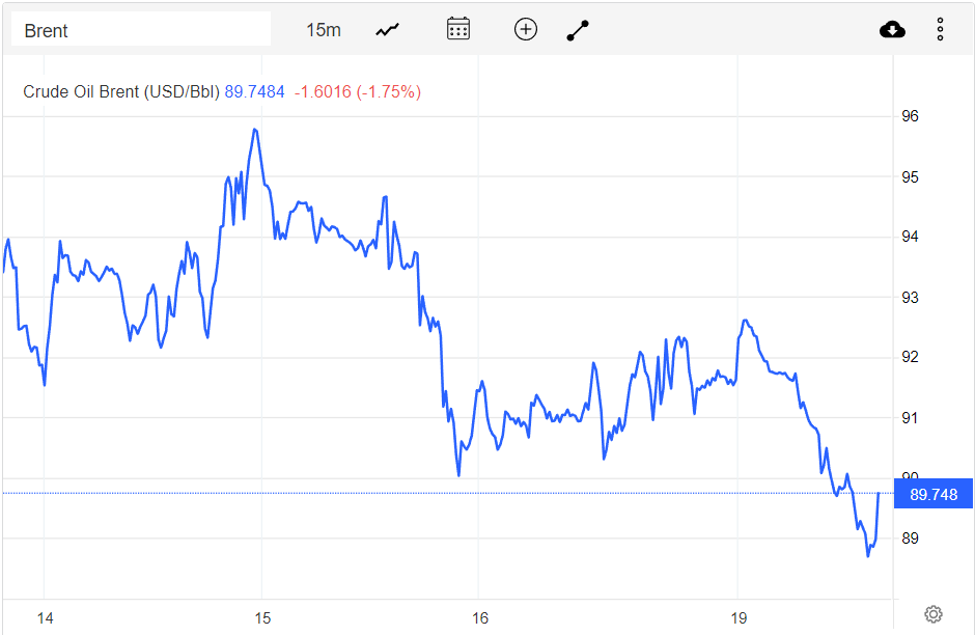
Task: Click the 89.7484 price value in legend
Action: coord(254,92)
